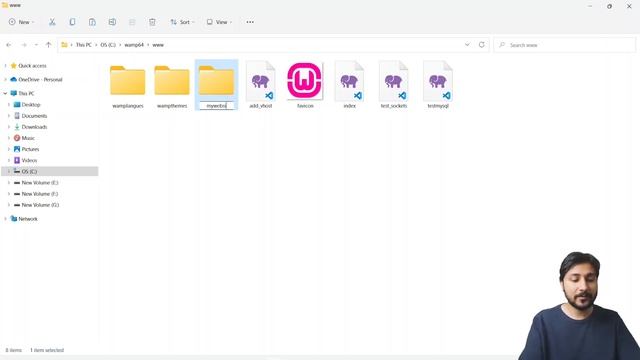
Task: Open Pictures in navigation pane
Action: pyautogui.click(x=30, y=149)
